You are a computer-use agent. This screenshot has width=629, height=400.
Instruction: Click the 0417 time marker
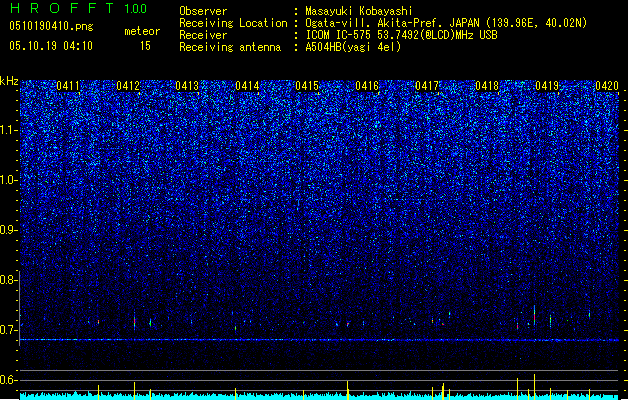[x=427, y=86]
